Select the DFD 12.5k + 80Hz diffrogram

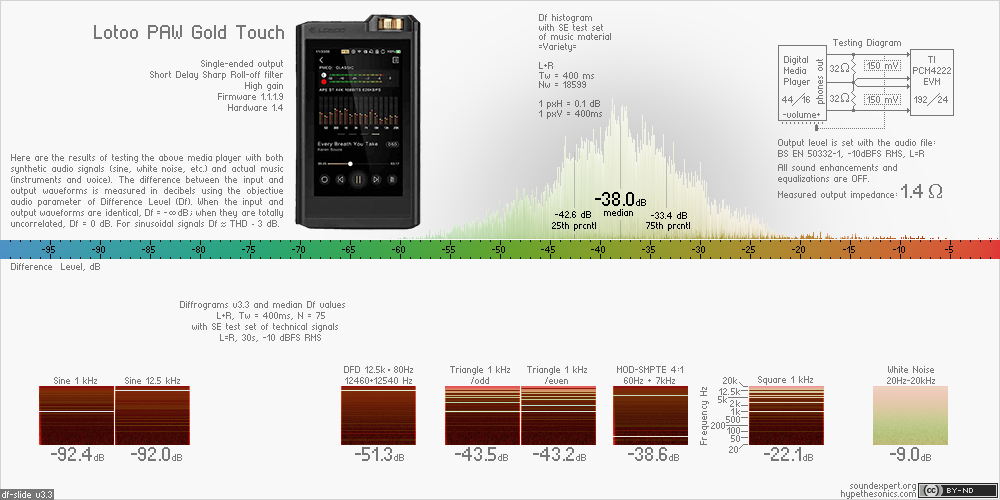[378, 415]
